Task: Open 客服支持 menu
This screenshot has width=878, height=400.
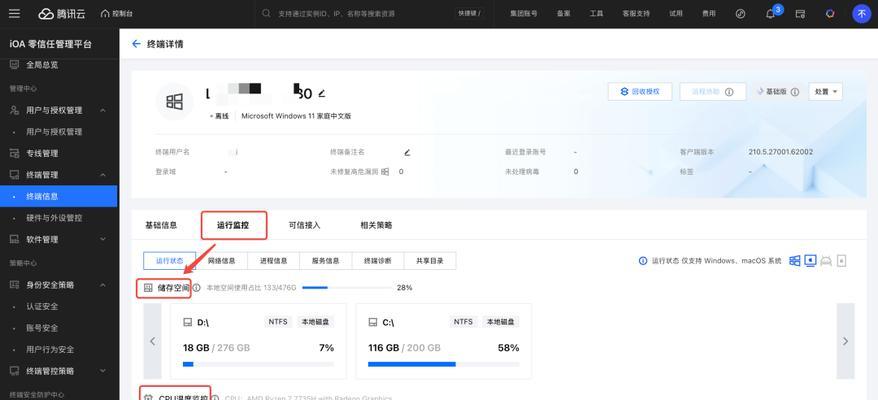Action: [x=636, y=13]
